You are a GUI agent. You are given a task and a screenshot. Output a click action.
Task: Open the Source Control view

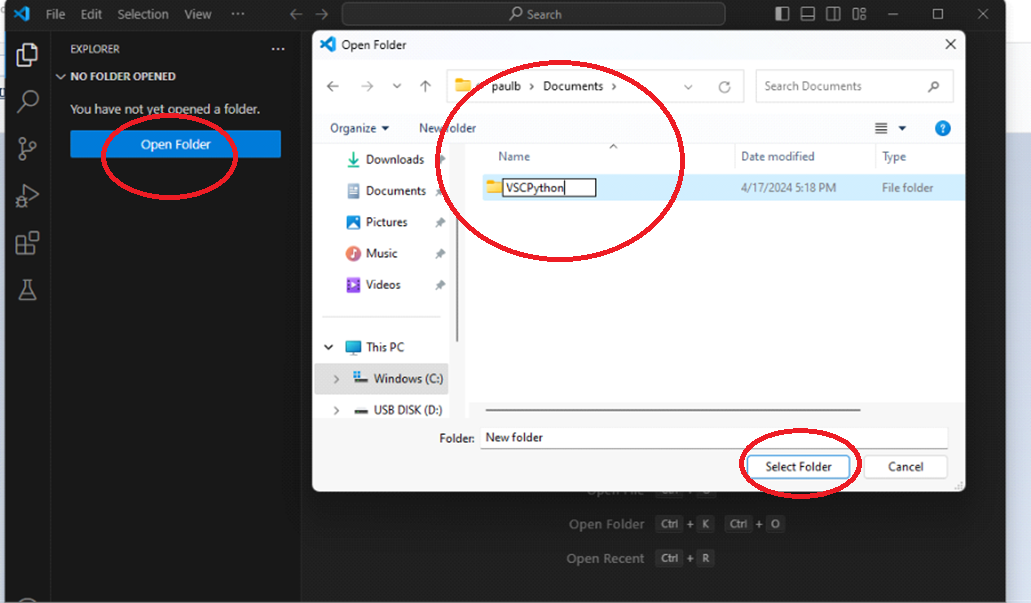tap(27, 149)
